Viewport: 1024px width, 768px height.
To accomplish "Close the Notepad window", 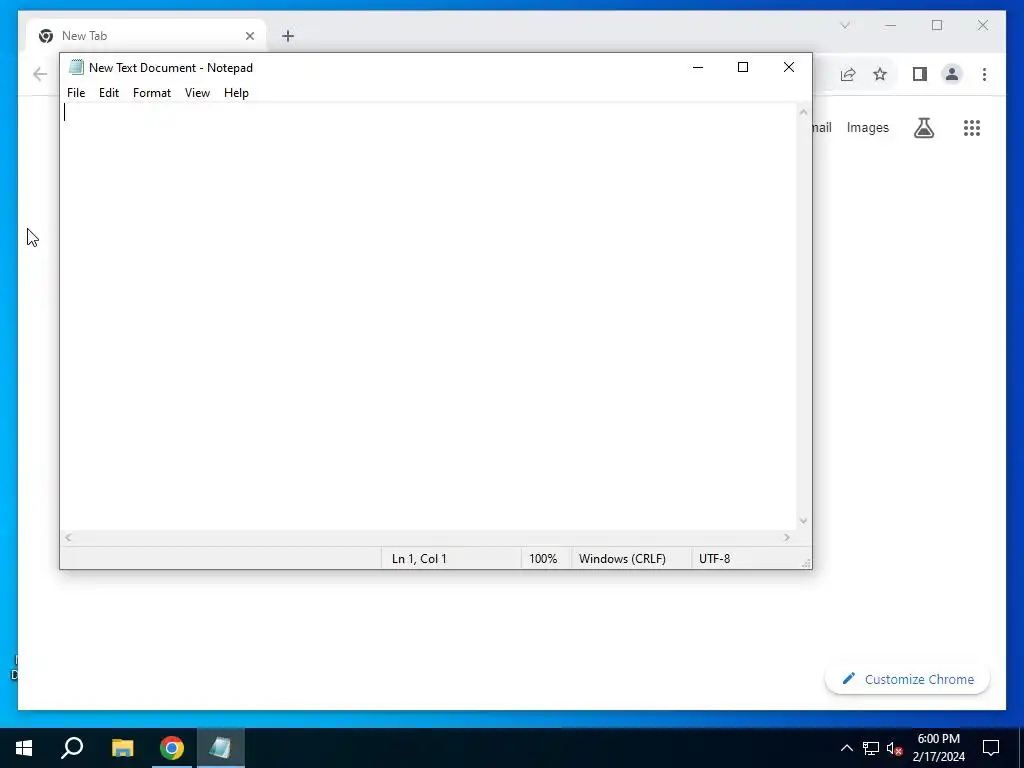I will pos(788,67).
